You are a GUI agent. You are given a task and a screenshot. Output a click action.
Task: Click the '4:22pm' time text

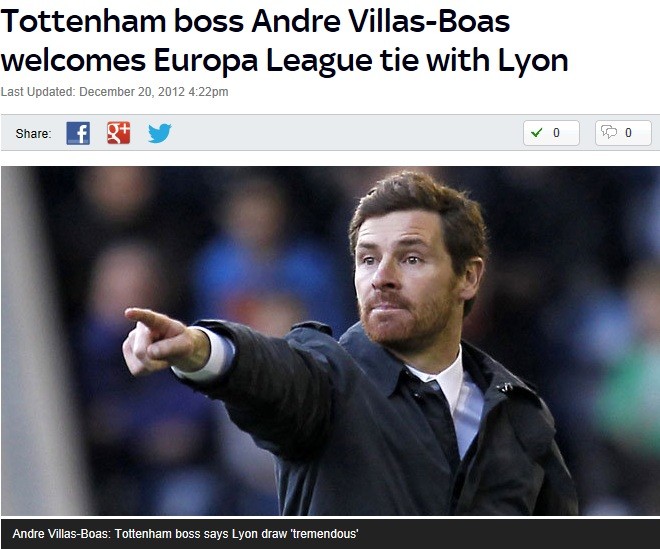[x=208, y=92]
